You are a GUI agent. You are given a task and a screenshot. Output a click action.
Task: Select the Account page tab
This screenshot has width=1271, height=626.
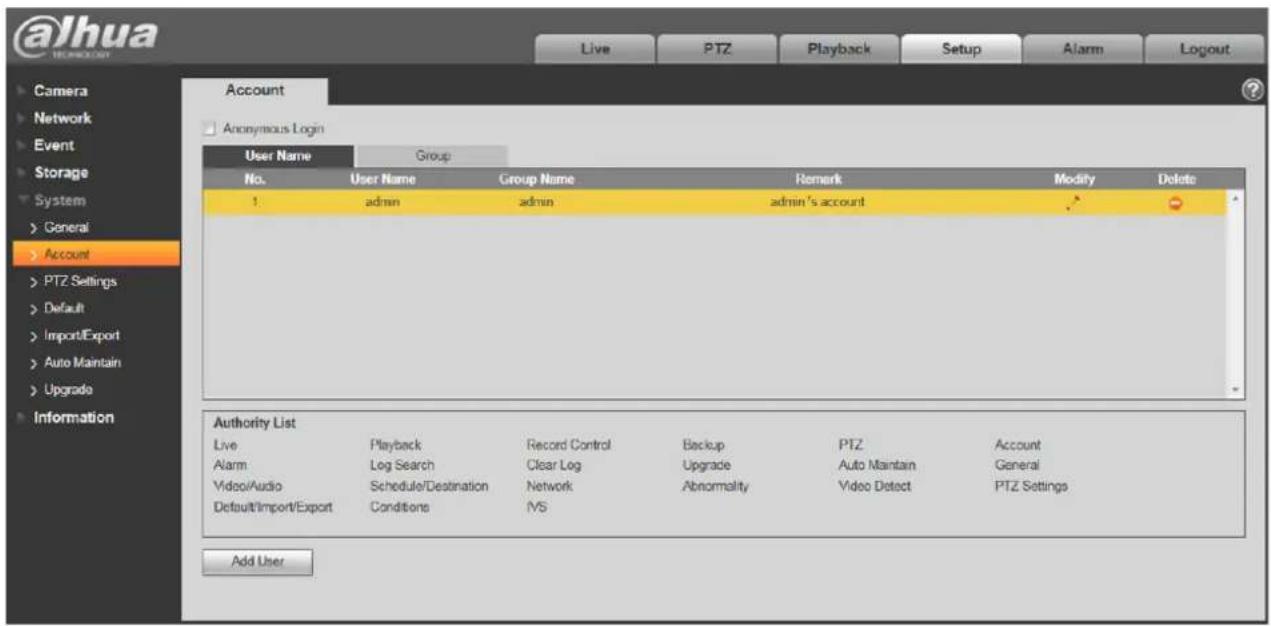click(255, 90)
